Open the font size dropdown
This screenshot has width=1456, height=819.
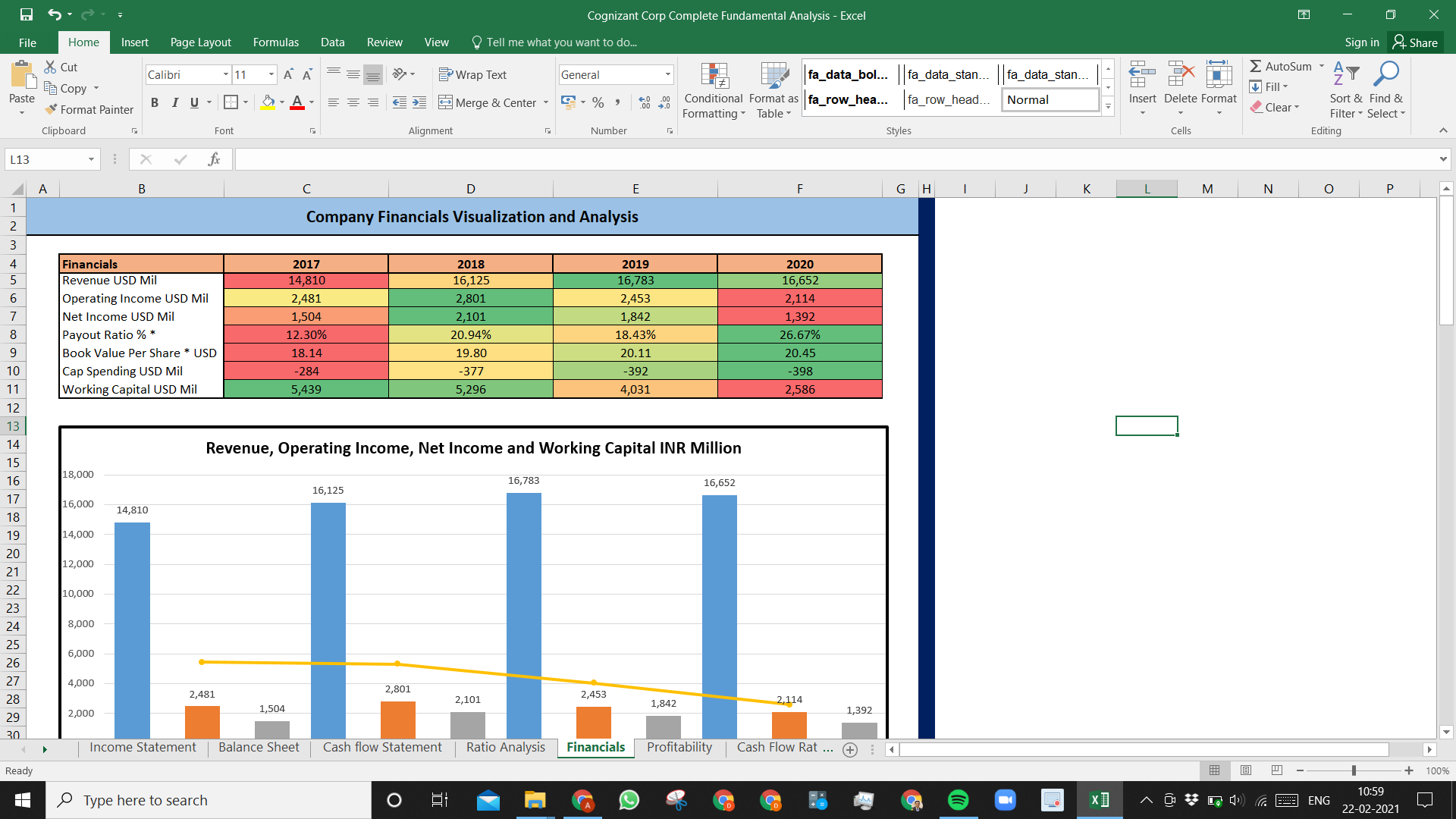pos(271,74)
